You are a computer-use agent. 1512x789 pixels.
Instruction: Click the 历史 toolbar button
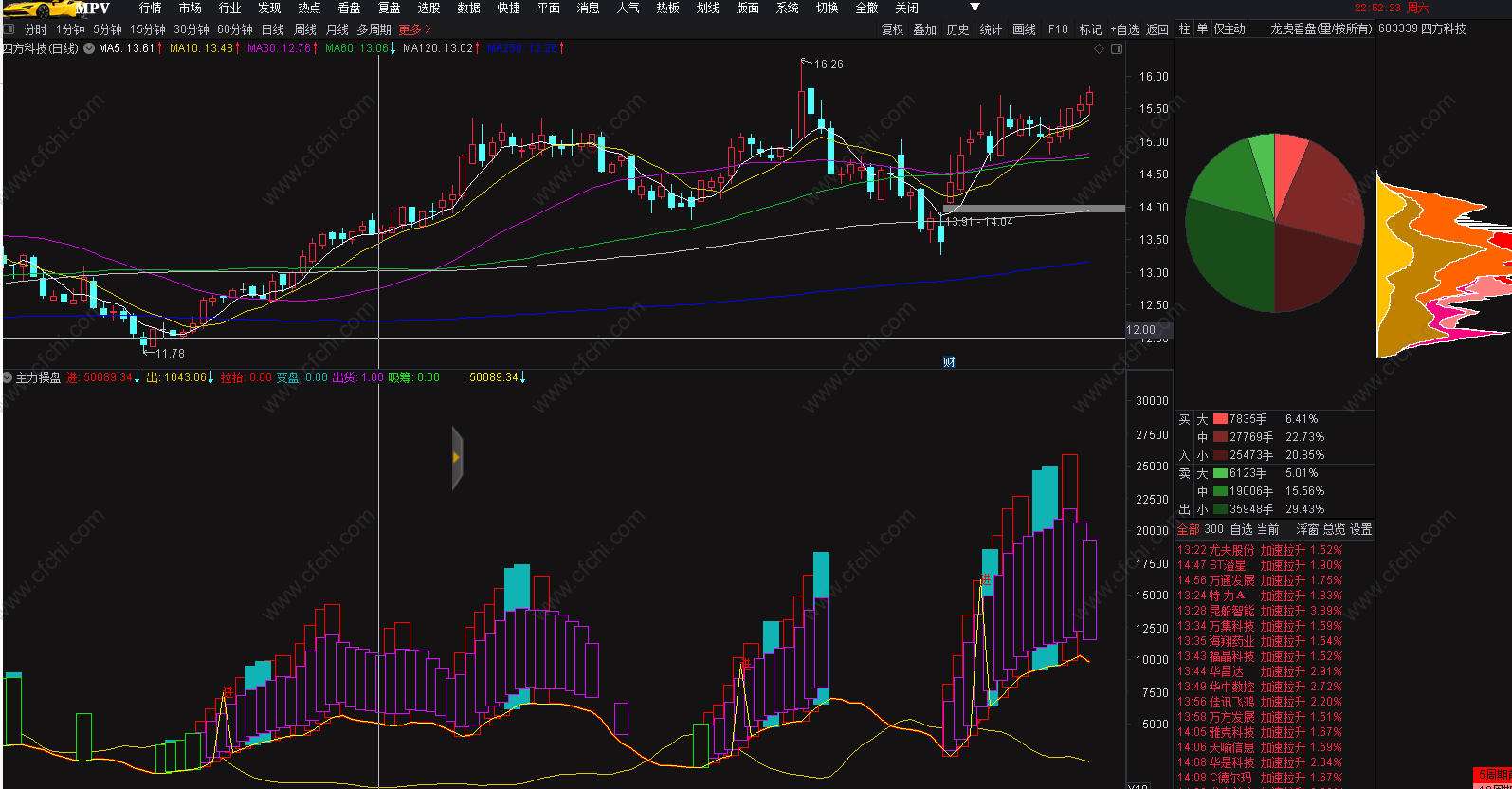(958, 29)
